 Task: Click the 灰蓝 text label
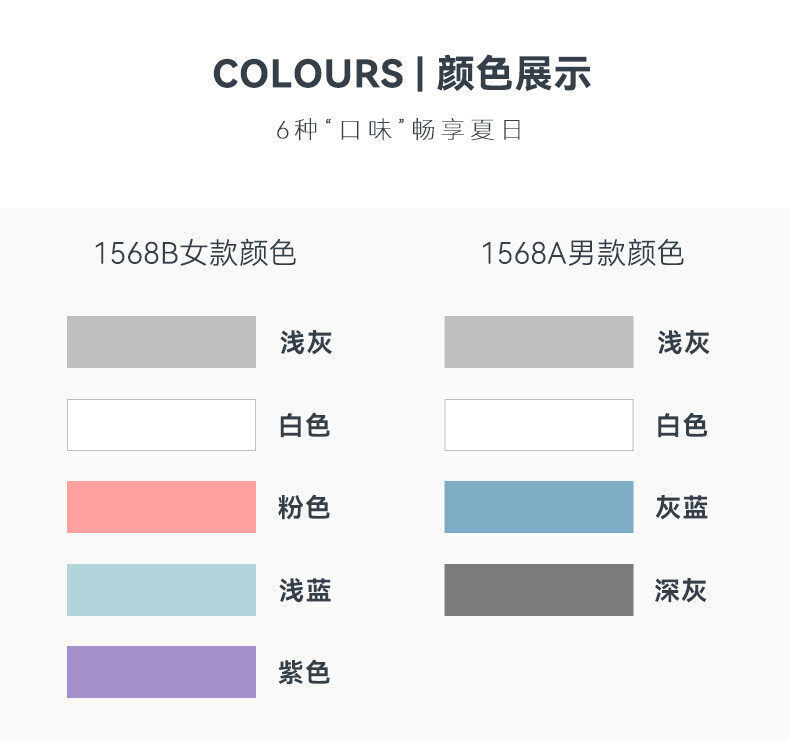click(682, 508)
